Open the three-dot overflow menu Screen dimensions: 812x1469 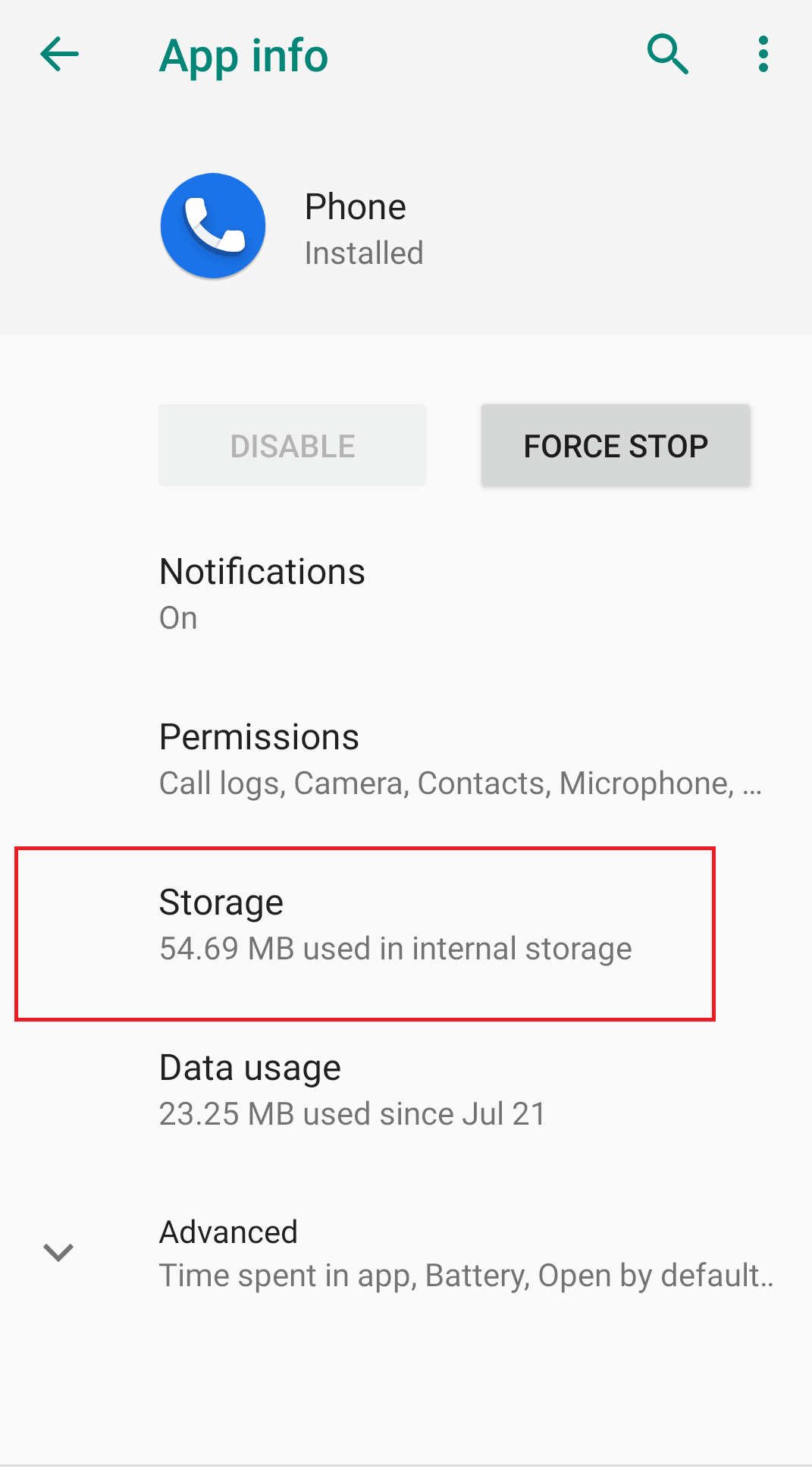pos(763,54)
